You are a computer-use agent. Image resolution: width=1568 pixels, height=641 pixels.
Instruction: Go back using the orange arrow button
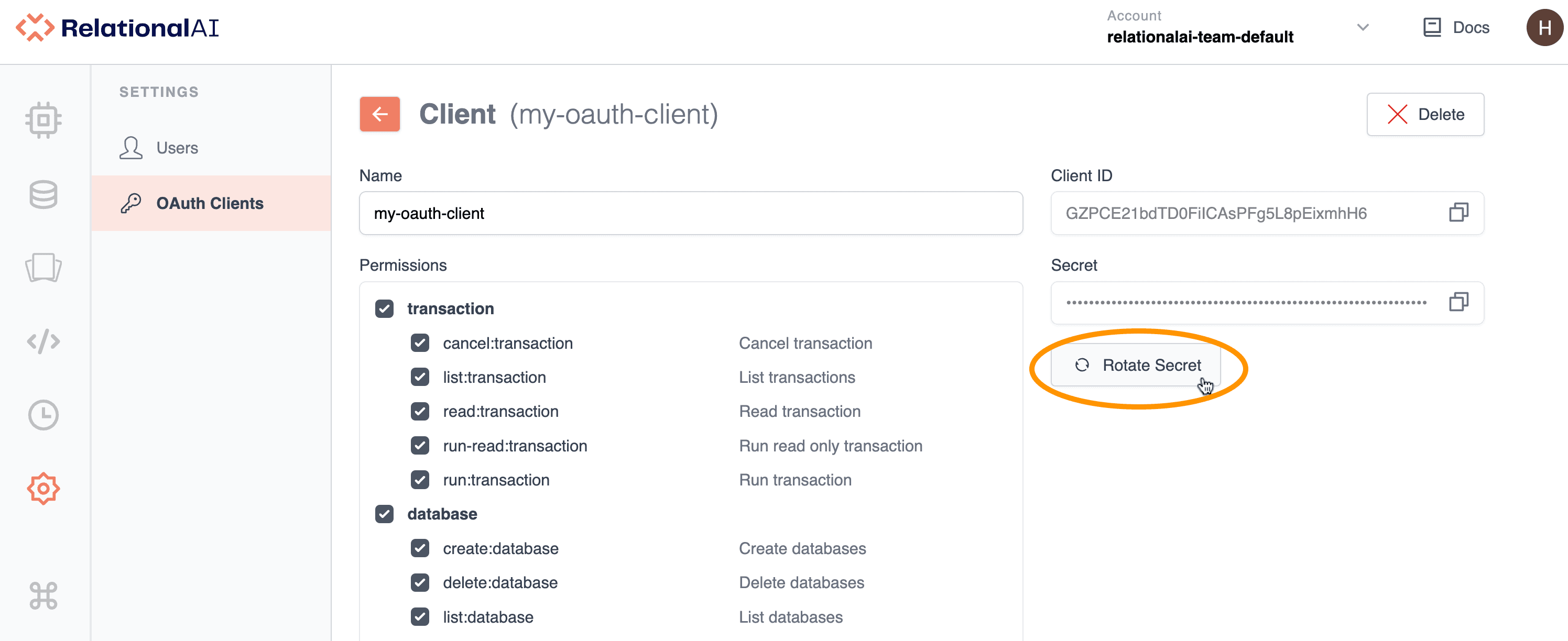380,114
